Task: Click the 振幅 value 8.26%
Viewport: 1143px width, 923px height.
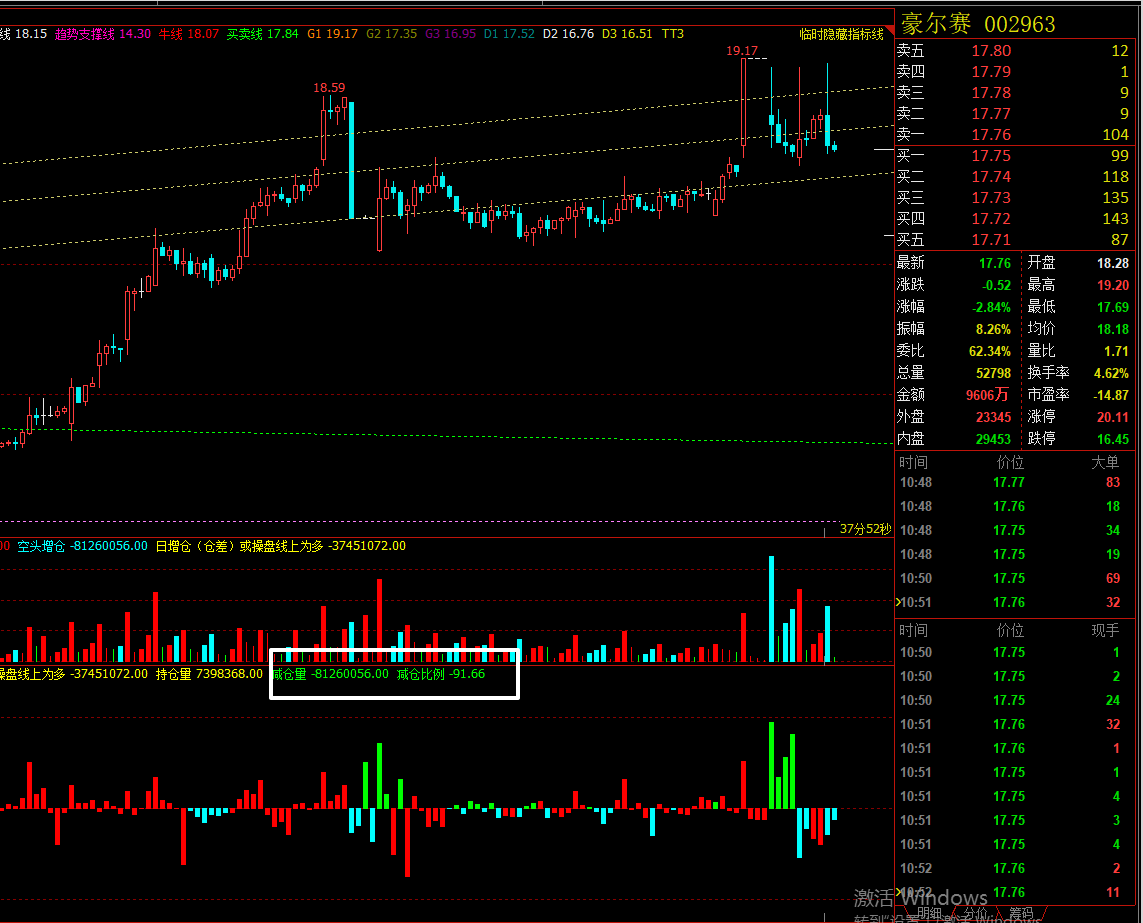Action: tap(993, 329)
